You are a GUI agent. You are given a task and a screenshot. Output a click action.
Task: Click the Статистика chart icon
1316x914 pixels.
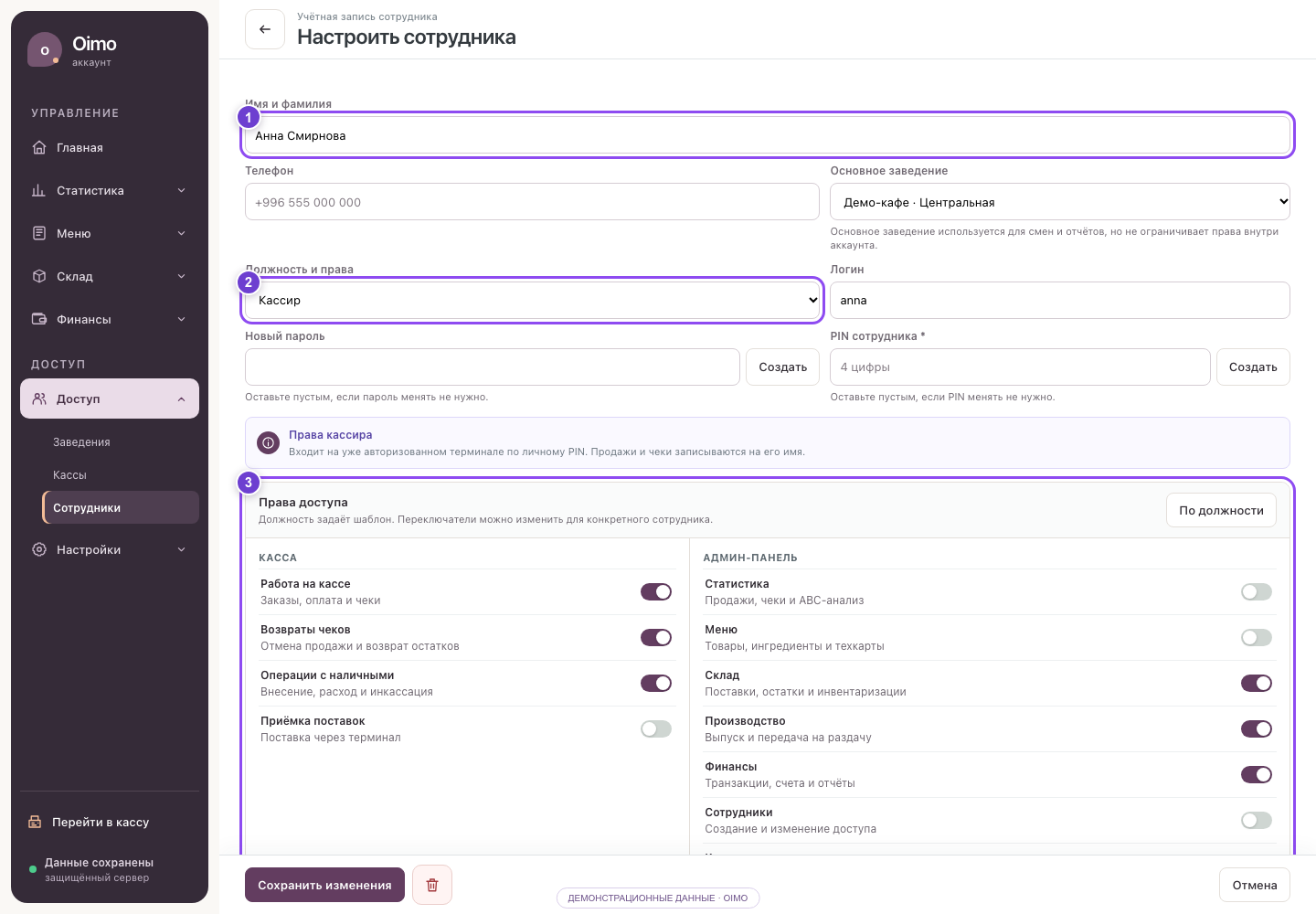coord(39,190)
